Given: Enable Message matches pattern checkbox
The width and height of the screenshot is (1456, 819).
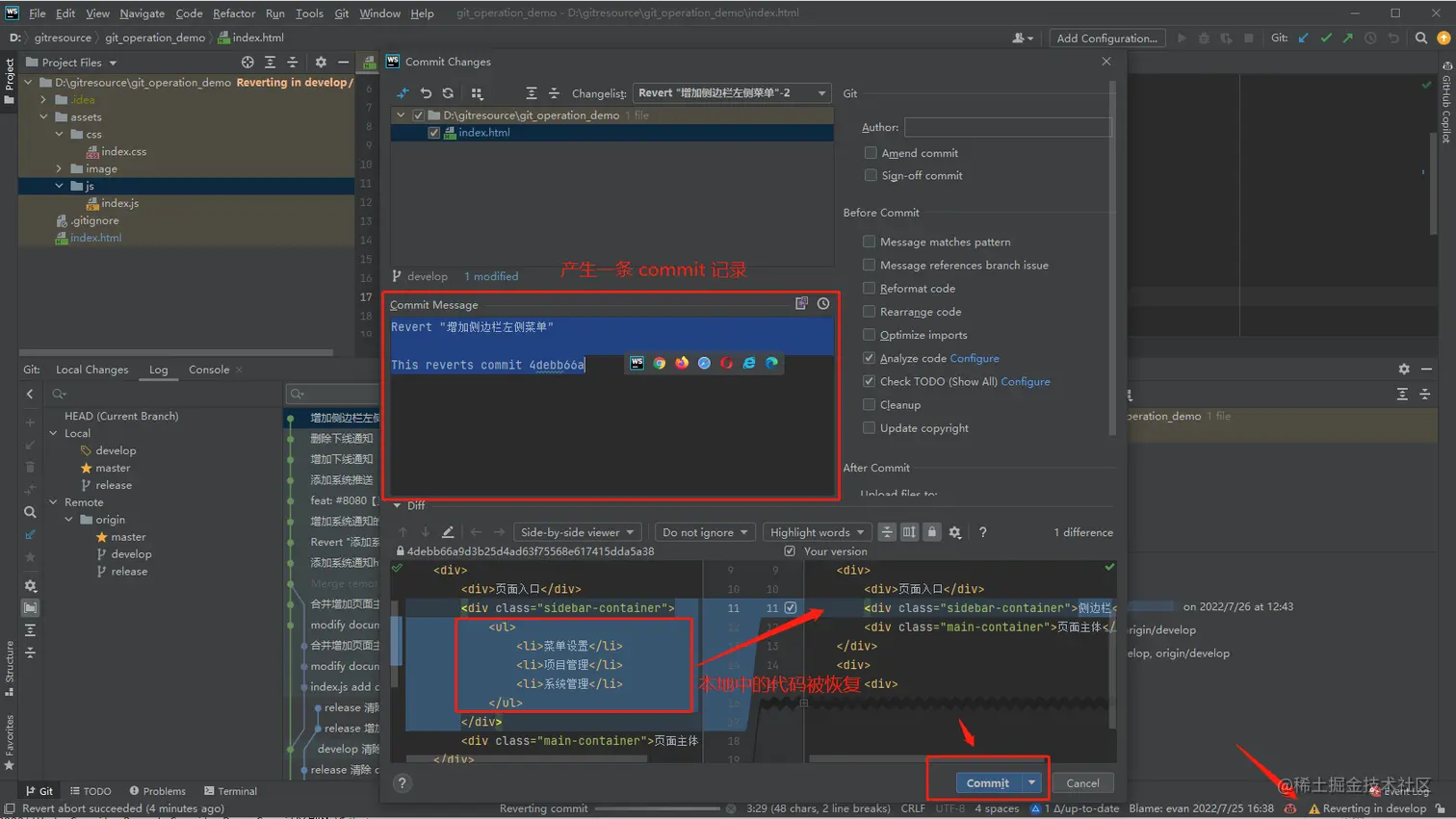Looking at the screenshot, I should coord(870,242).
